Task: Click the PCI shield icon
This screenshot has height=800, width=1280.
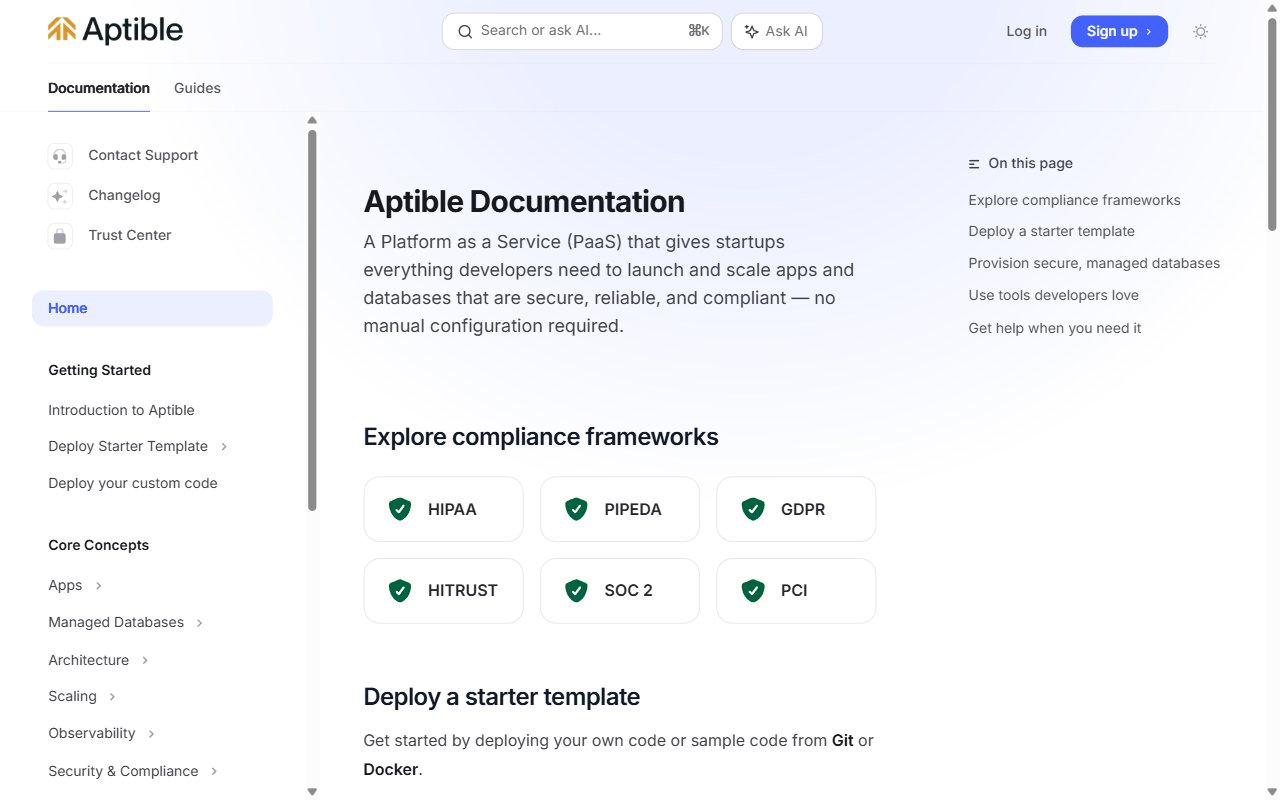Action: (753, 590)
